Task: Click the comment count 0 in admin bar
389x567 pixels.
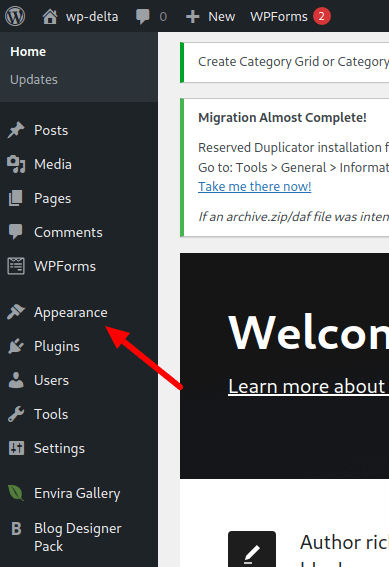Action: (x=163, y=17)
